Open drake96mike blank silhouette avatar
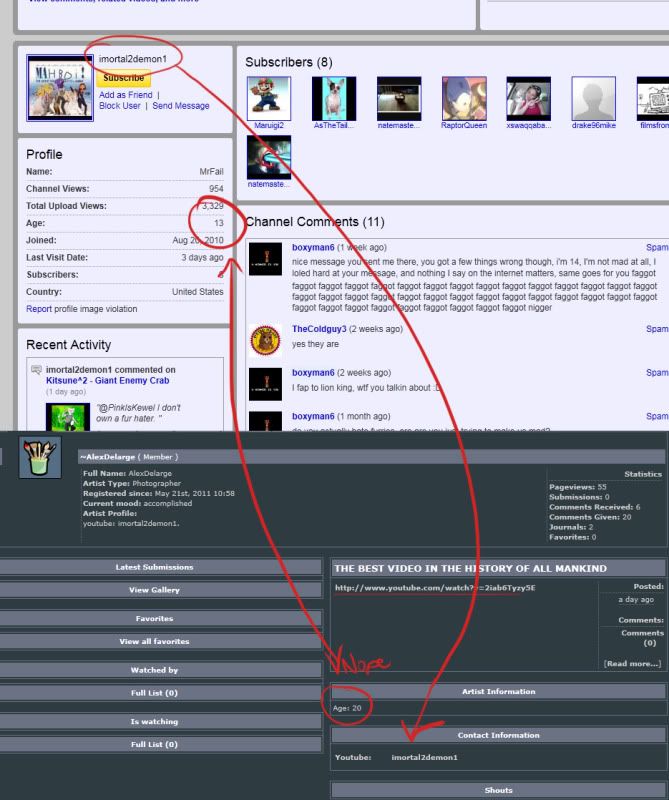This screenshot has height=800, width=669. [593, 98]
